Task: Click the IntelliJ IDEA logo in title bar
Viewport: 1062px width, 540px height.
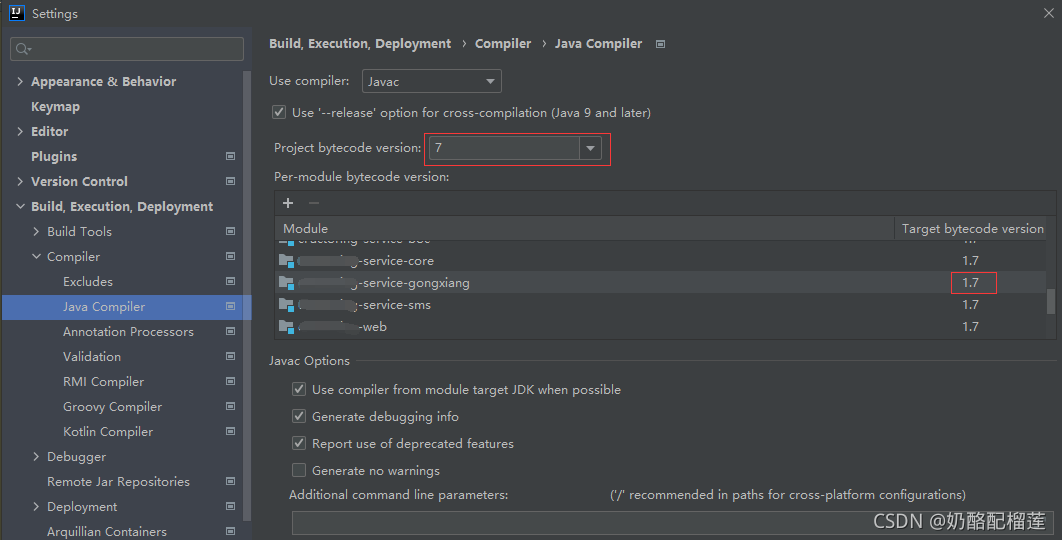Action: coord(16,13)
